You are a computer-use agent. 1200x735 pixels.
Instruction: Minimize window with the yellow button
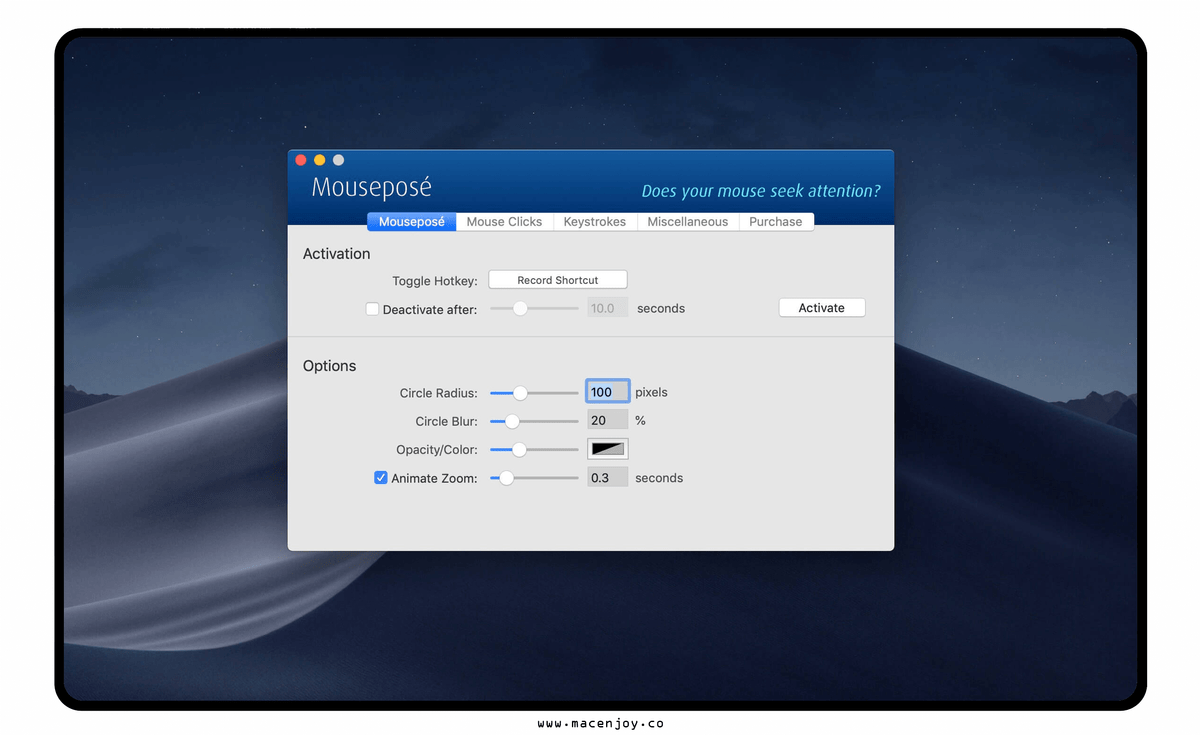tap(320, 160)
